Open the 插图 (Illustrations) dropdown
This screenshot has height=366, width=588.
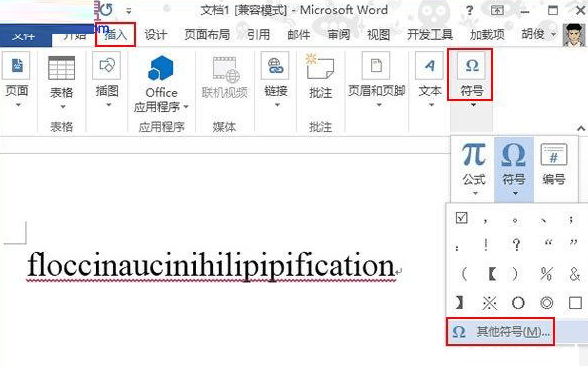[107, 80]
